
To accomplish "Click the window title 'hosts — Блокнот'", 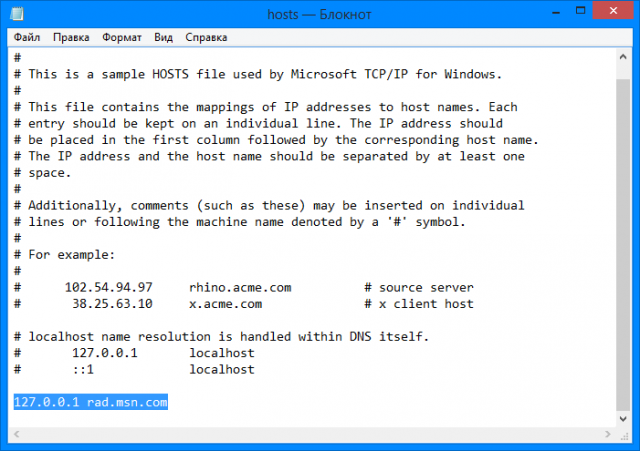I will click(x=319, y=14).
